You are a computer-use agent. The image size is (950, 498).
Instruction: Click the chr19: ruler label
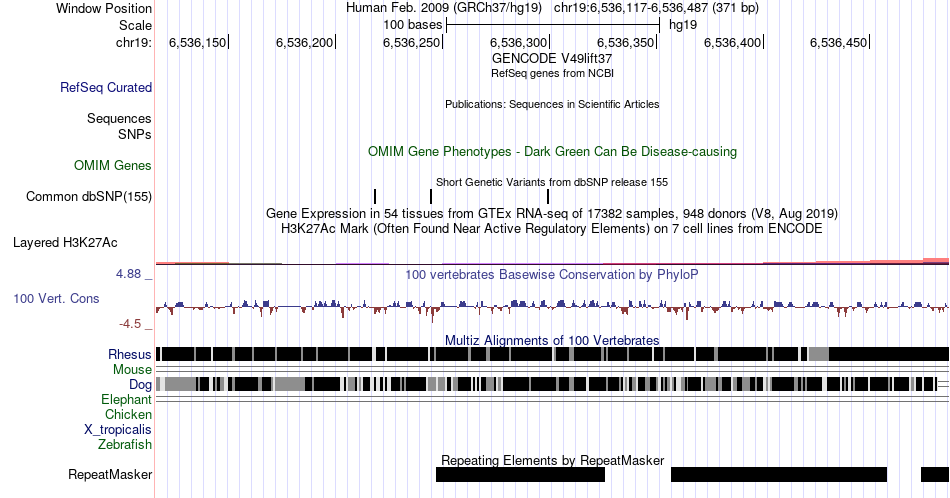134,42
